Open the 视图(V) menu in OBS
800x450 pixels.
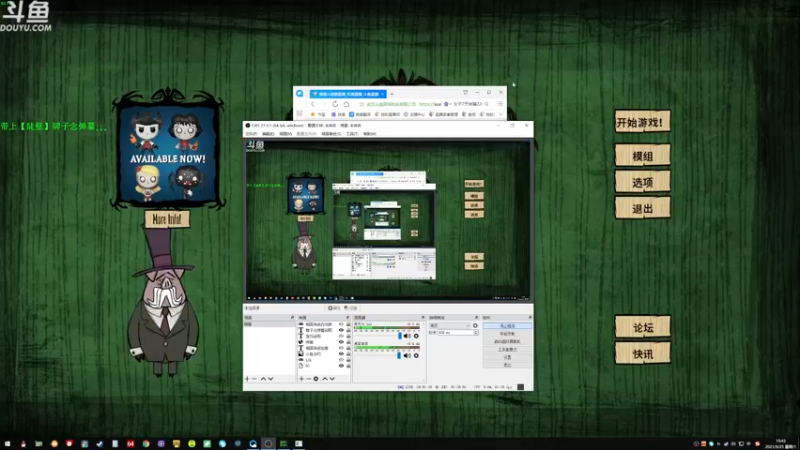285,134
